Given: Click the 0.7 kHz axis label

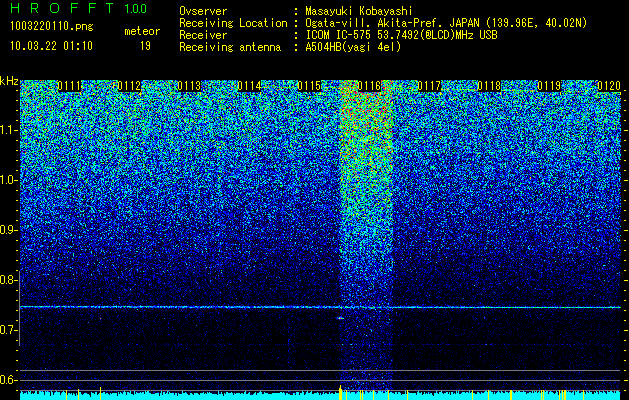Looking at the screenshot, I should 8,330.
